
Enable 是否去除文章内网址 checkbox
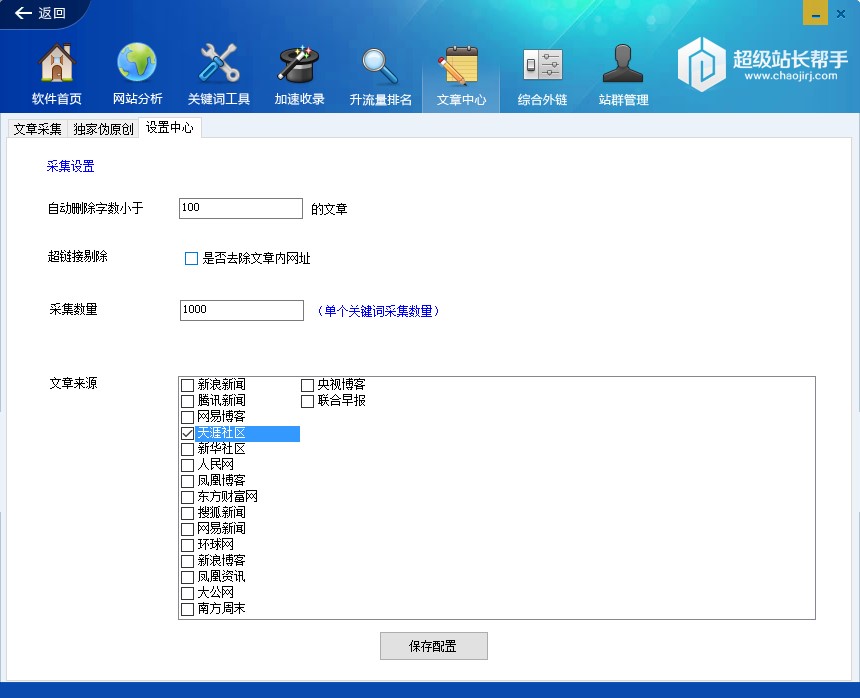192,259
